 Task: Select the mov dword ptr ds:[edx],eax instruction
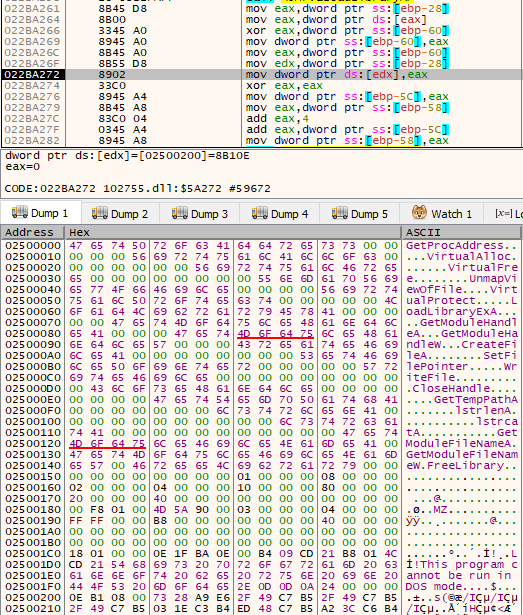click(337, 75)
